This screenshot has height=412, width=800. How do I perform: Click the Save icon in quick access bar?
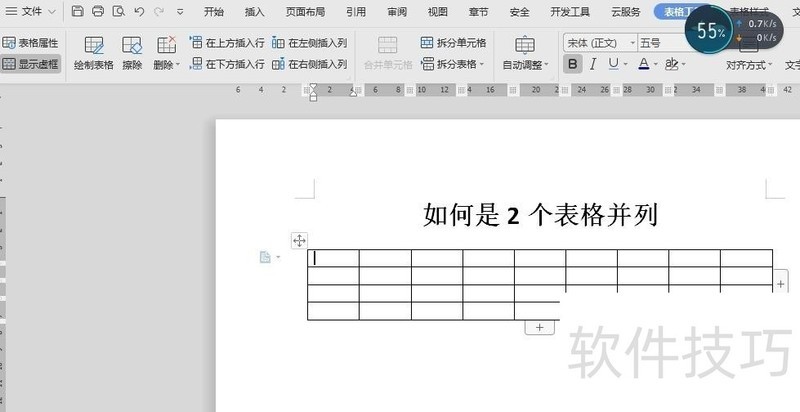click(78, 11)
